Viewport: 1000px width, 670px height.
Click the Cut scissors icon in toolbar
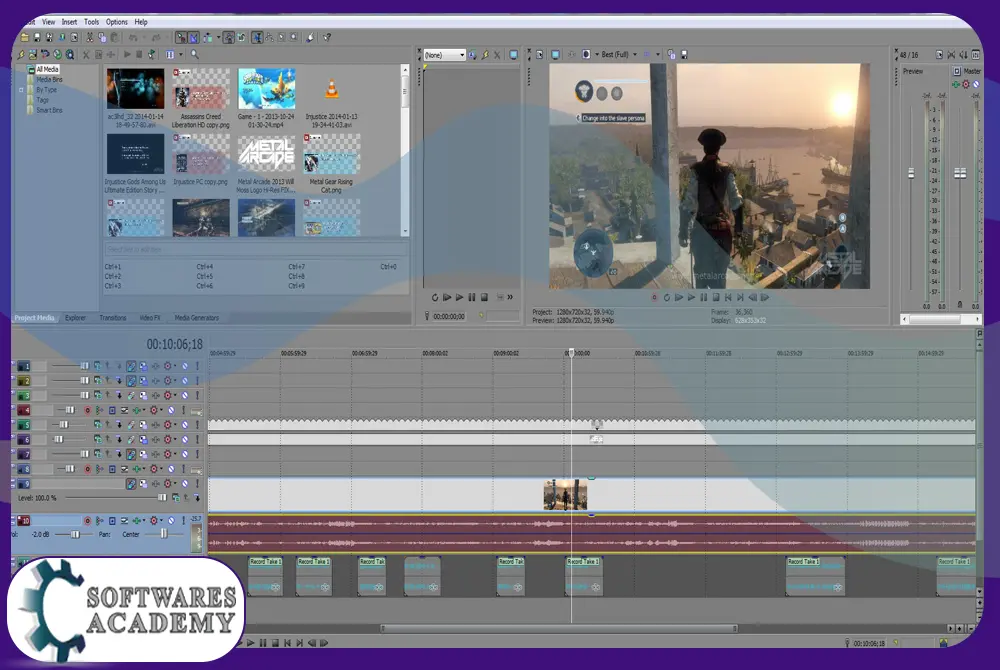click(89, 38)
